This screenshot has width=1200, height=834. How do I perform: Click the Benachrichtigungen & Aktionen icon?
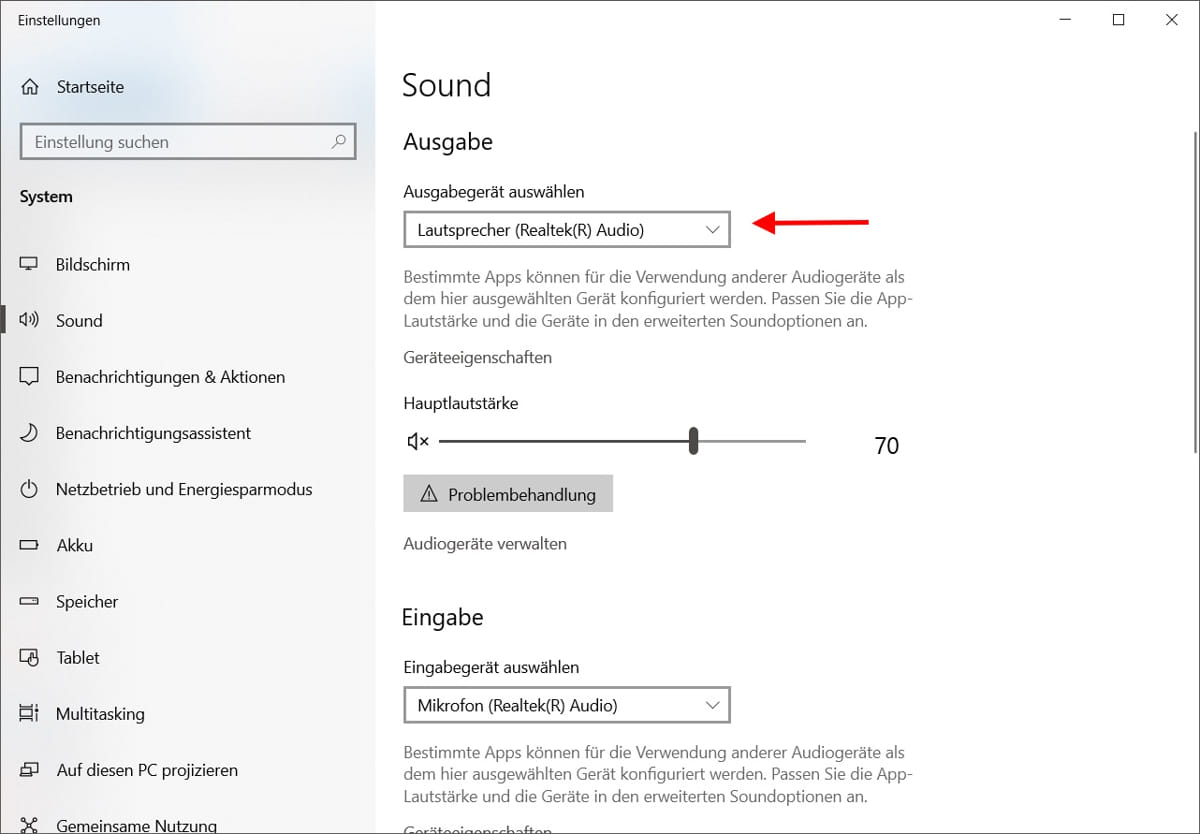[x=30, y=376]
